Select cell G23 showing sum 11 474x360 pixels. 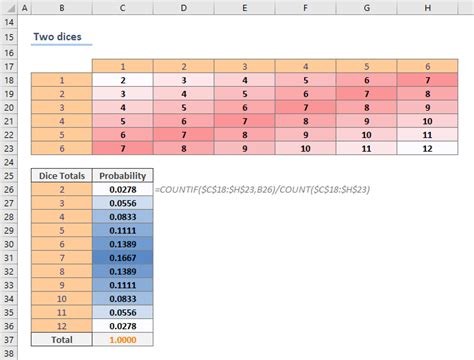coord(367,148)
